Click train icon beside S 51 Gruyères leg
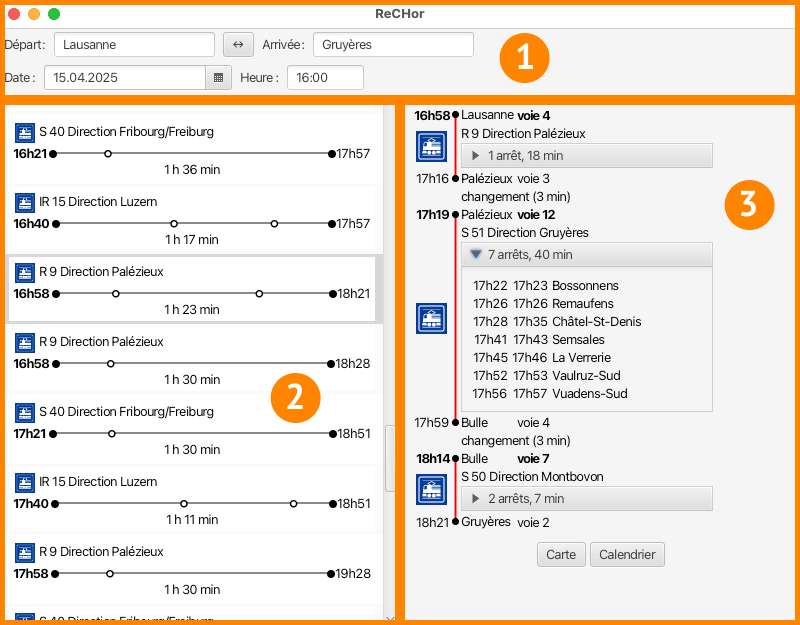Screen dimensions: 800x625 431,318
